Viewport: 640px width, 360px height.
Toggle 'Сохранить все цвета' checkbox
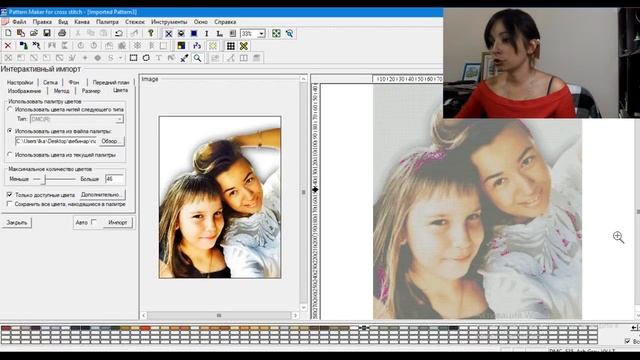9,204
